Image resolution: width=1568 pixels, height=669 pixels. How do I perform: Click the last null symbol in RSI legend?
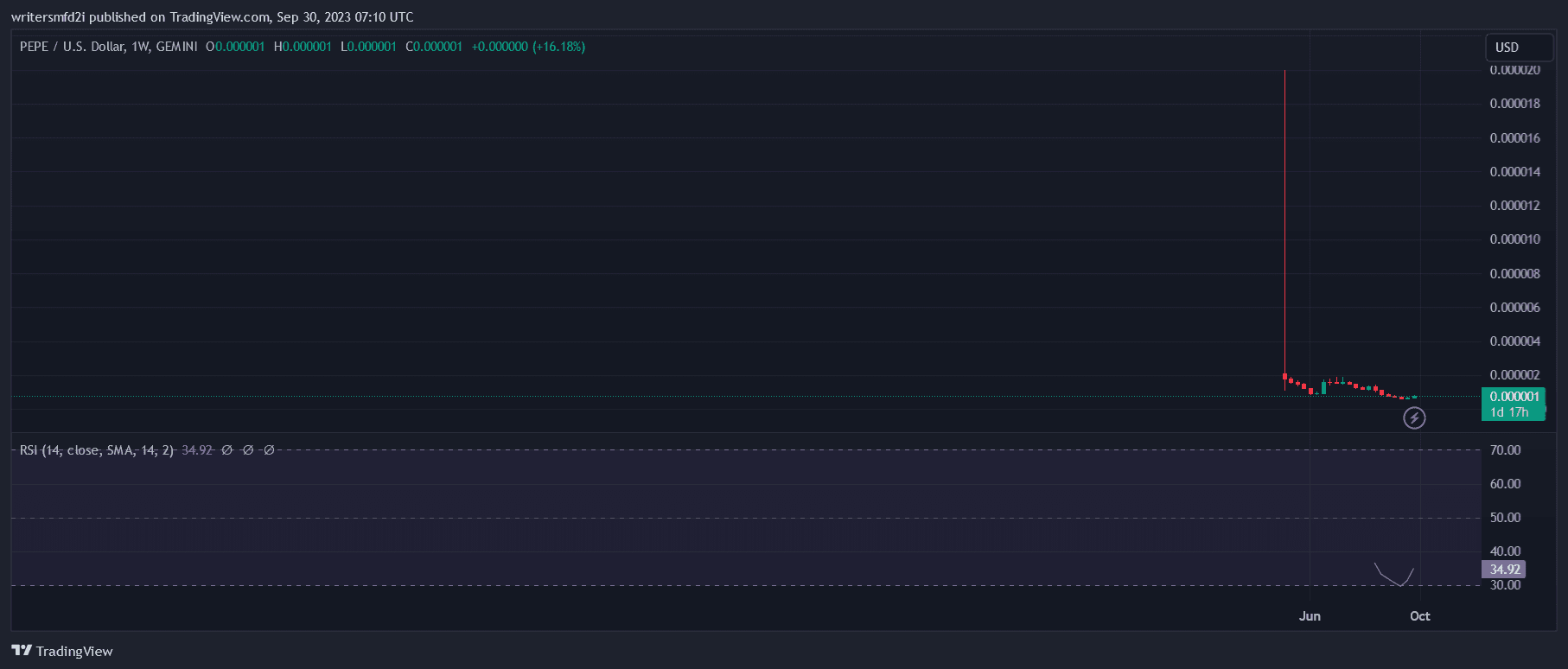269,450
